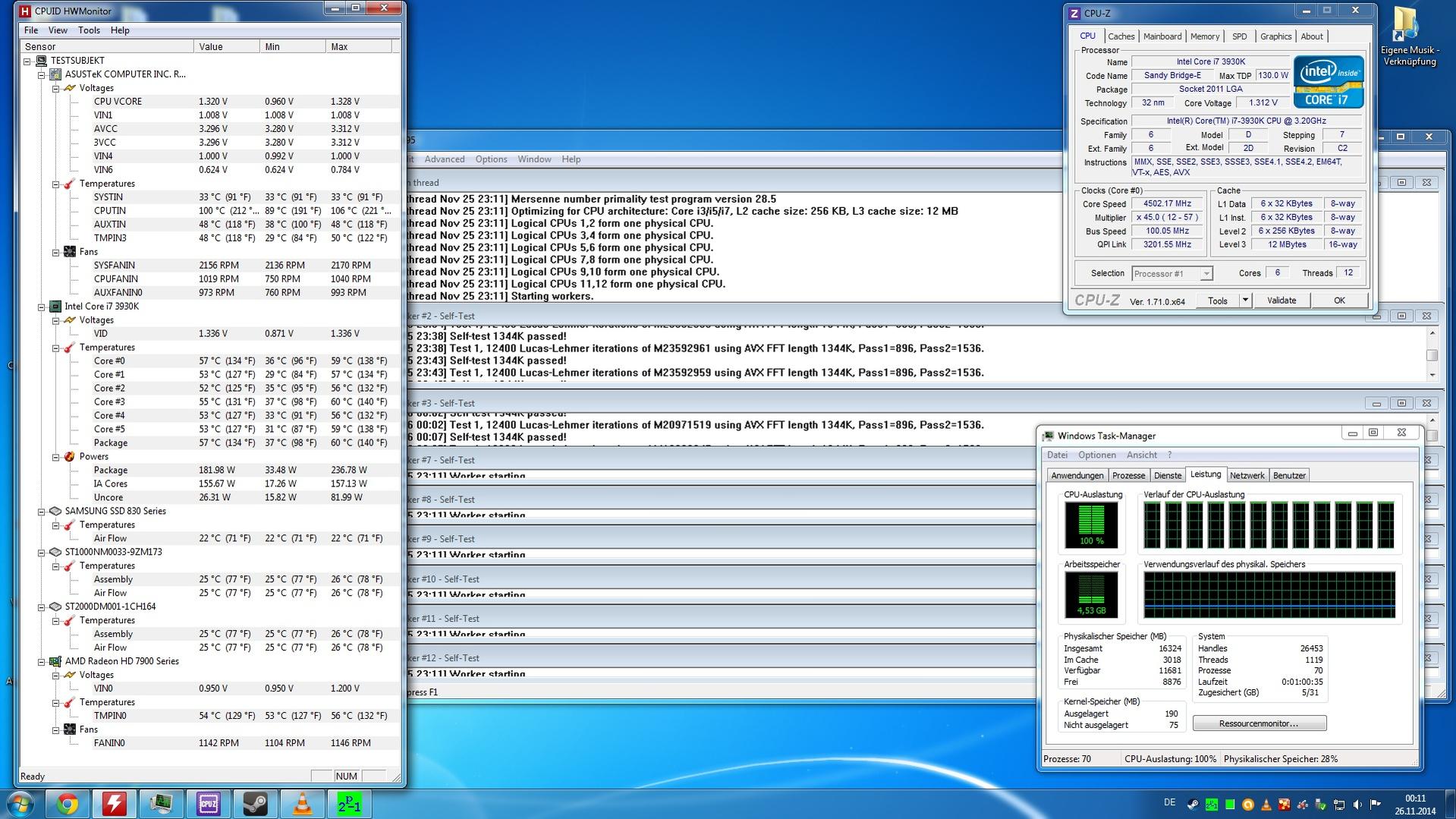Image resolution: width=1456 pixels, height=819 pixels.
Task: Click the motherboard icon beside ASUSTeK COMPUTER INC.
Action: (x=55, y=74)
